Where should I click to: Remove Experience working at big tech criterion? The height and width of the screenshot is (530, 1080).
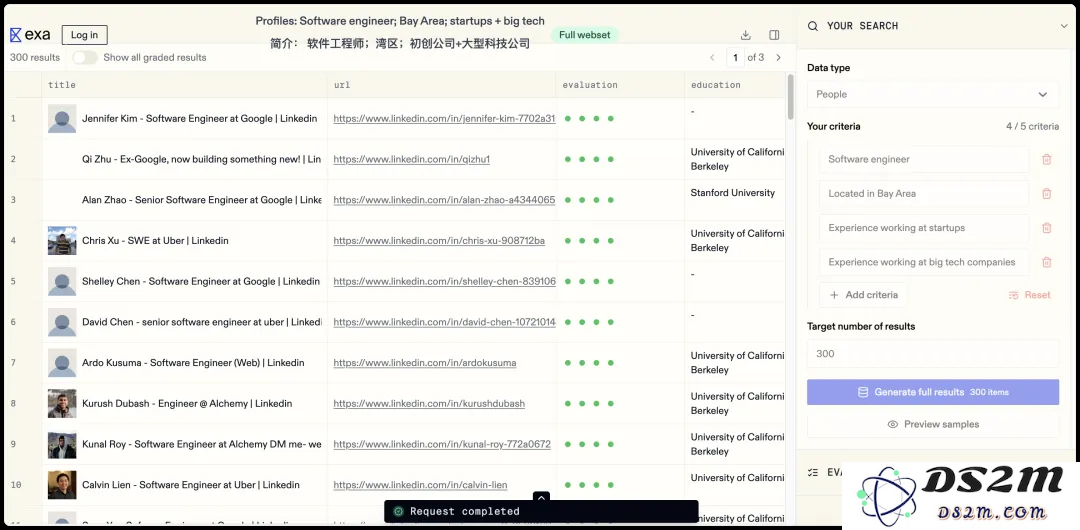[1047, 262]
